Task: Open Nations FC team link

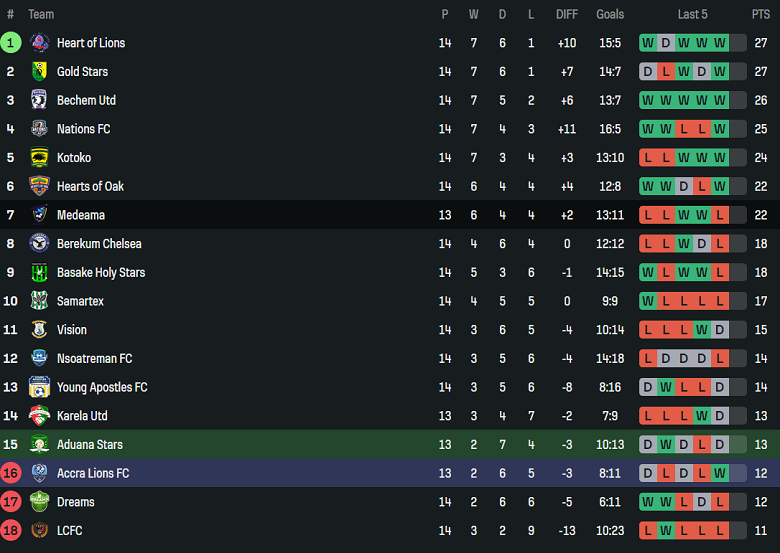Action: [x=84, y=129]
